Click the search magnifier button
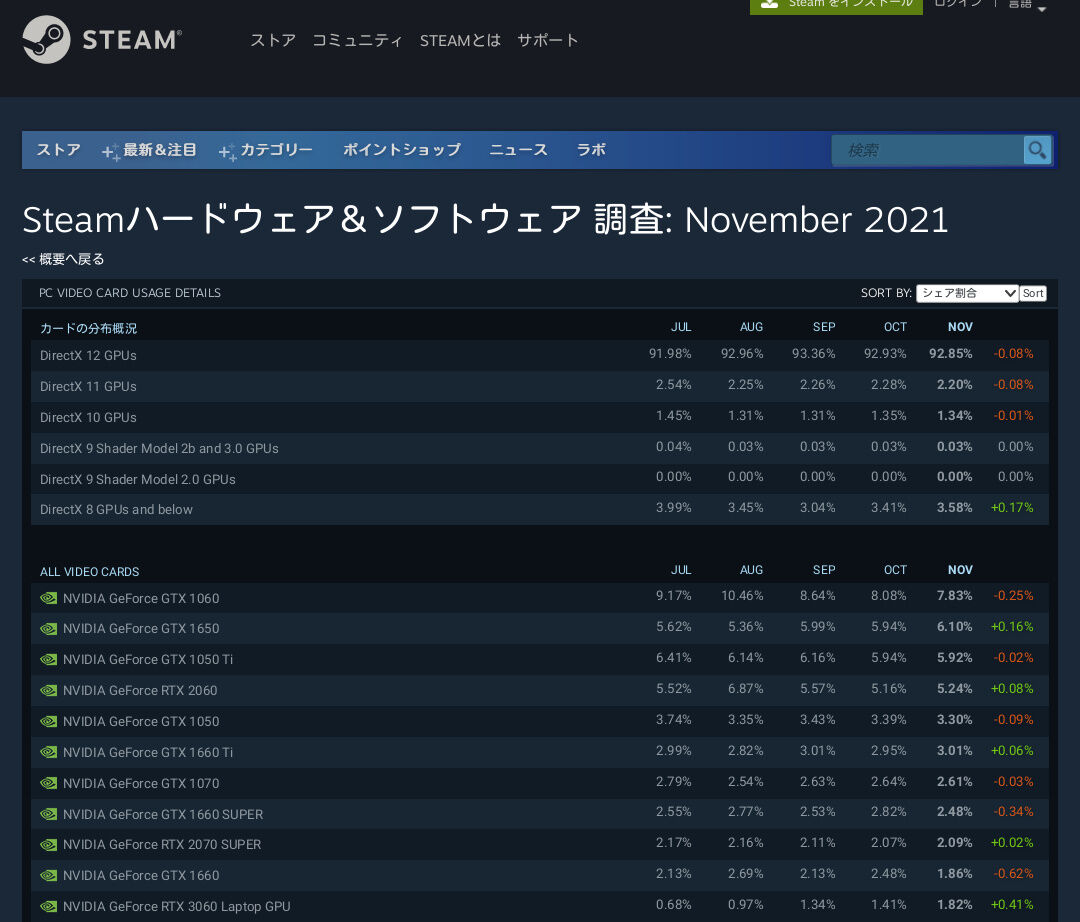 coord(1037,149)
